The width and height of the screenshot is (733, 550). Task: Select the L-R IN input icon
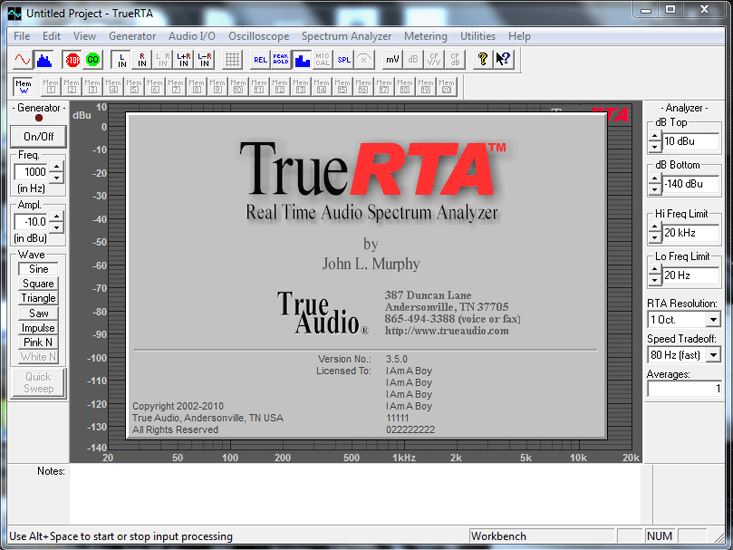pyautogui.click(x=204, y=60)
